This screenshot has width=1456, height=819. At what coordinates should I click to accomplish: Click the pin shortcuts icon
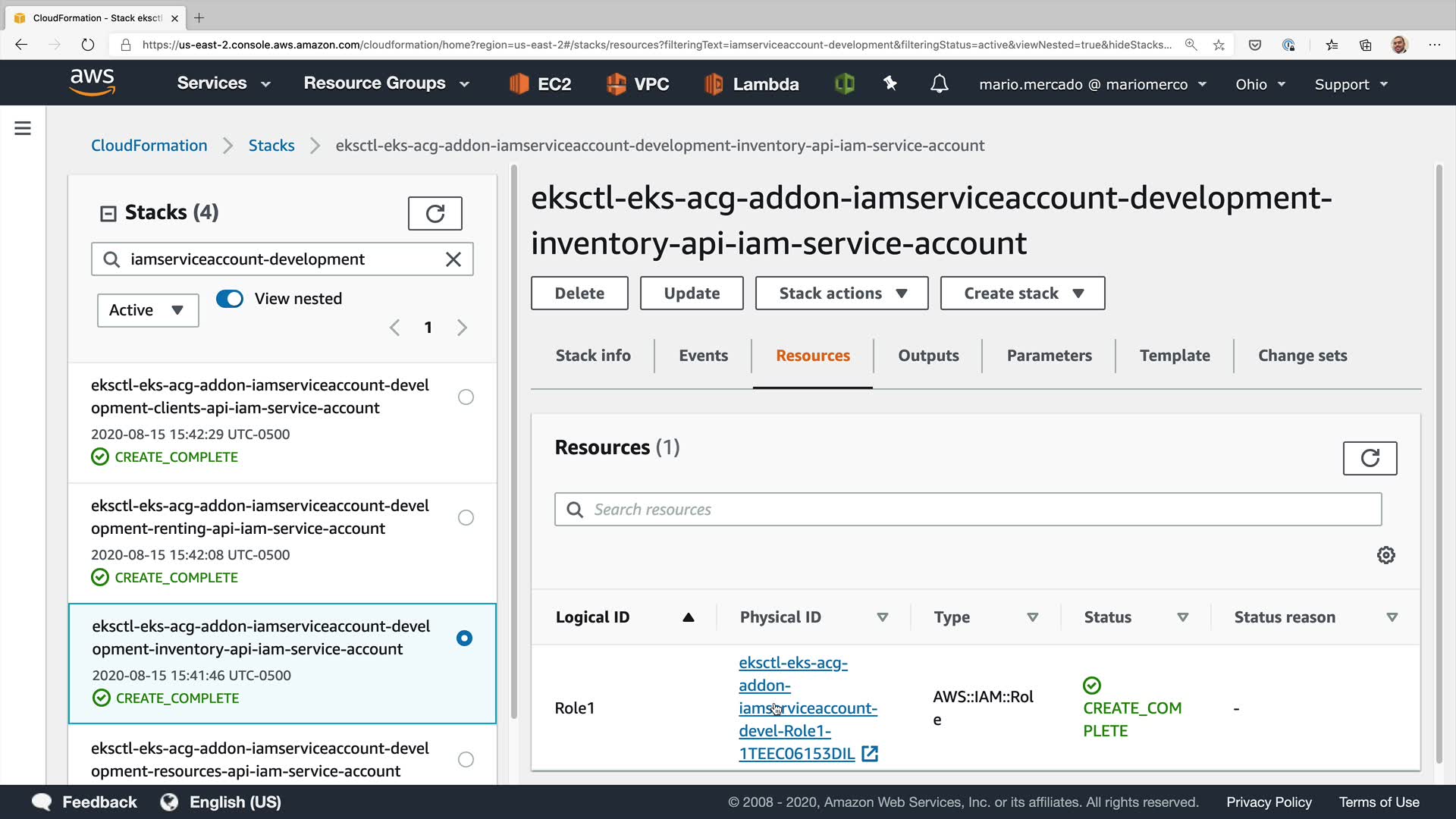click(x=890, y=83)
